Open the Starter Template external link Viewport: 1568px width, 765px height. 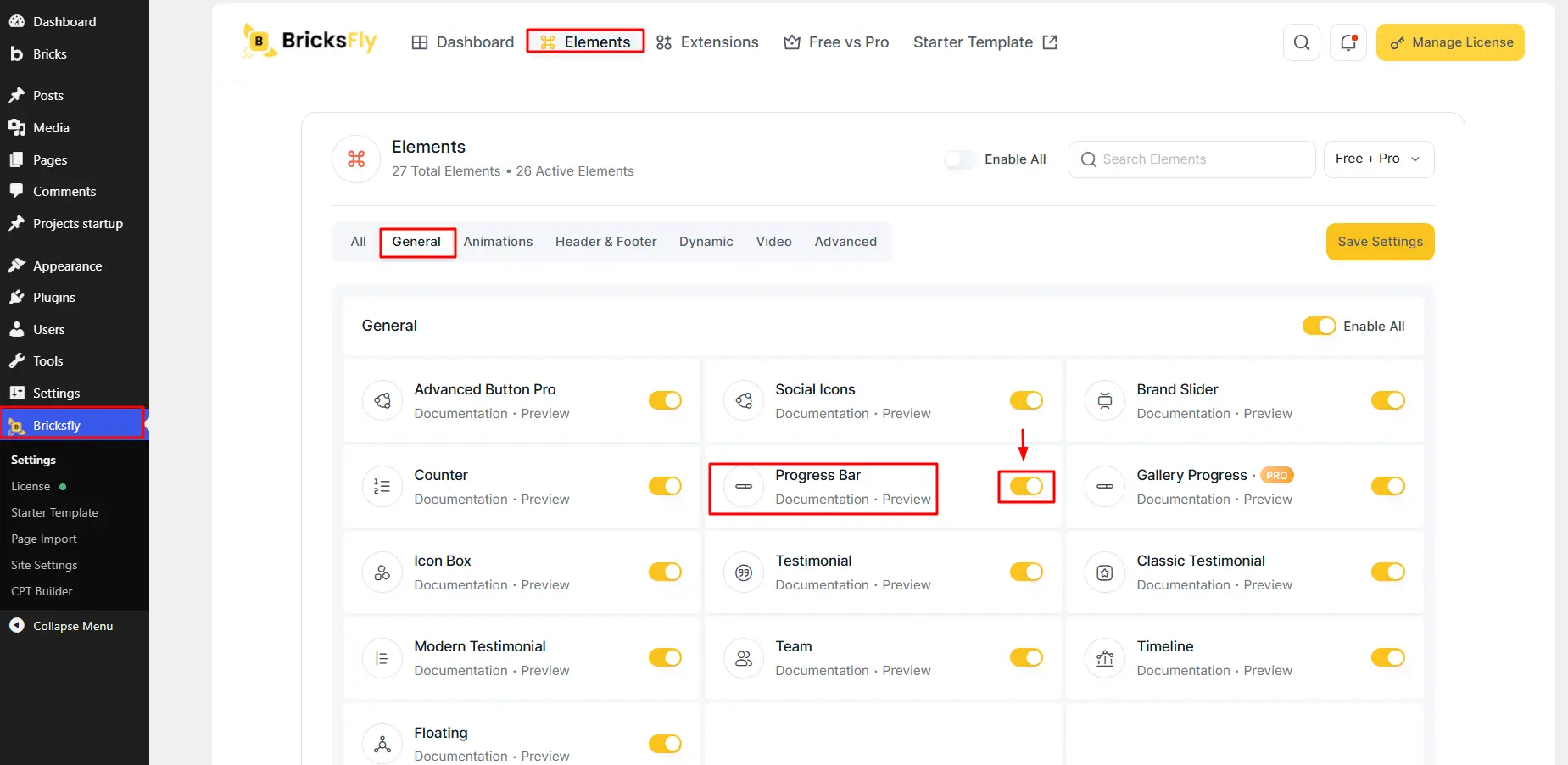(985, 42)
